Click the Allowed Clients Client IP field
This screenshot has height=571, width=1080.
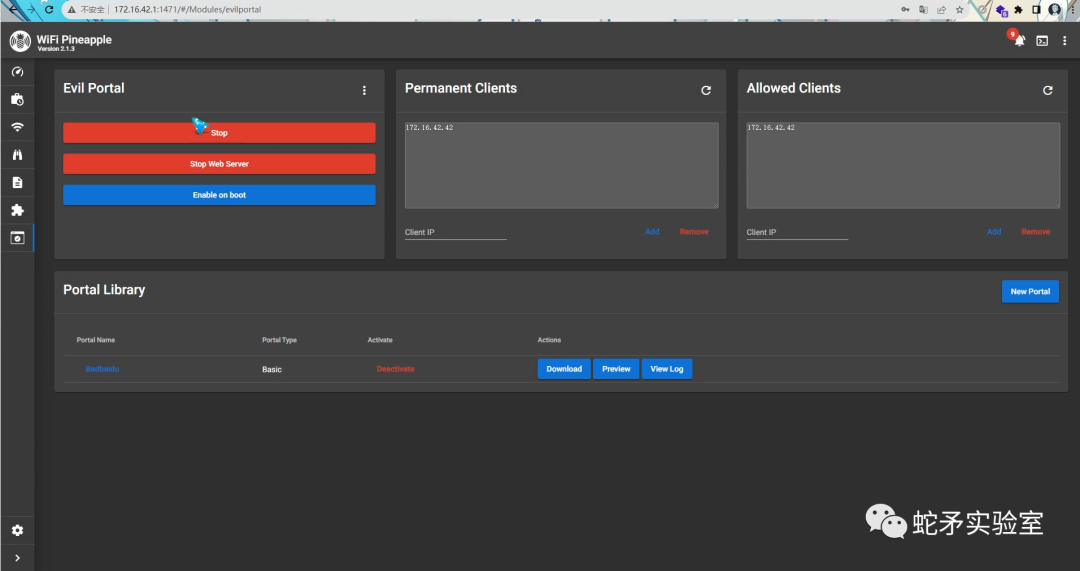coord(797,232)
